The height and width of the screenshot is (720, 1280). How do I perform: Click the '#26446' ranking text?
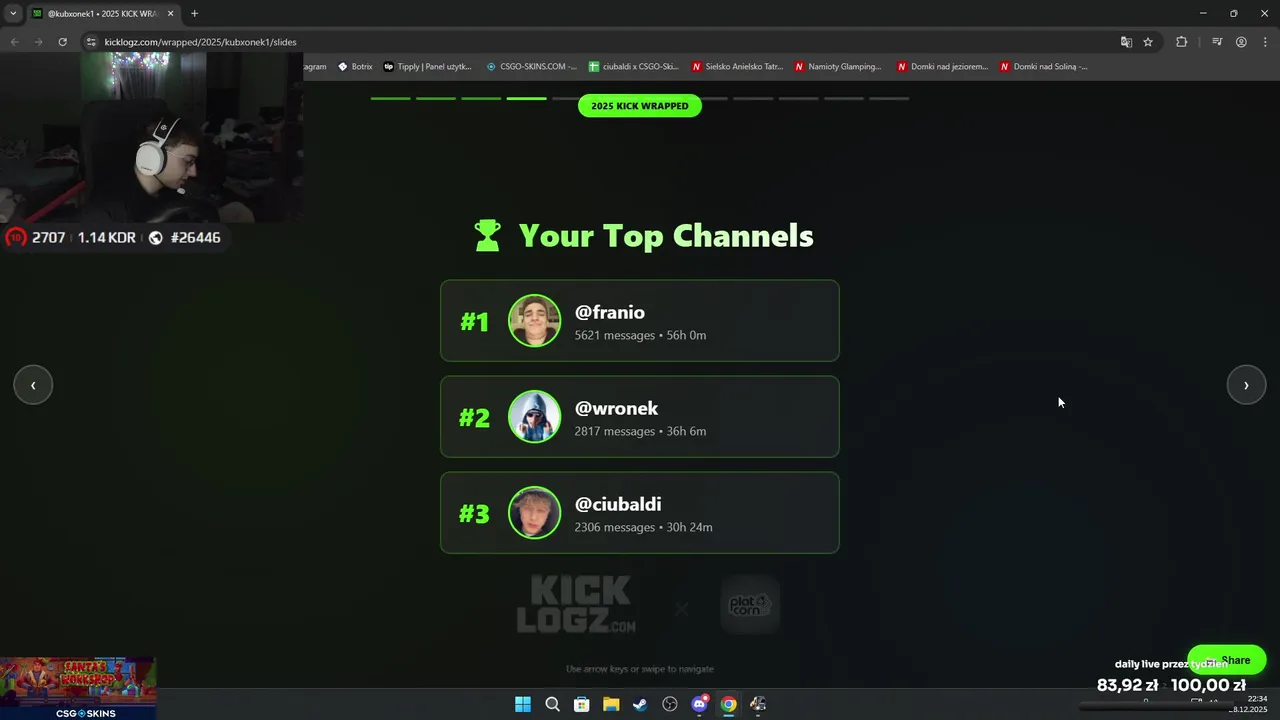click(195, 237)
